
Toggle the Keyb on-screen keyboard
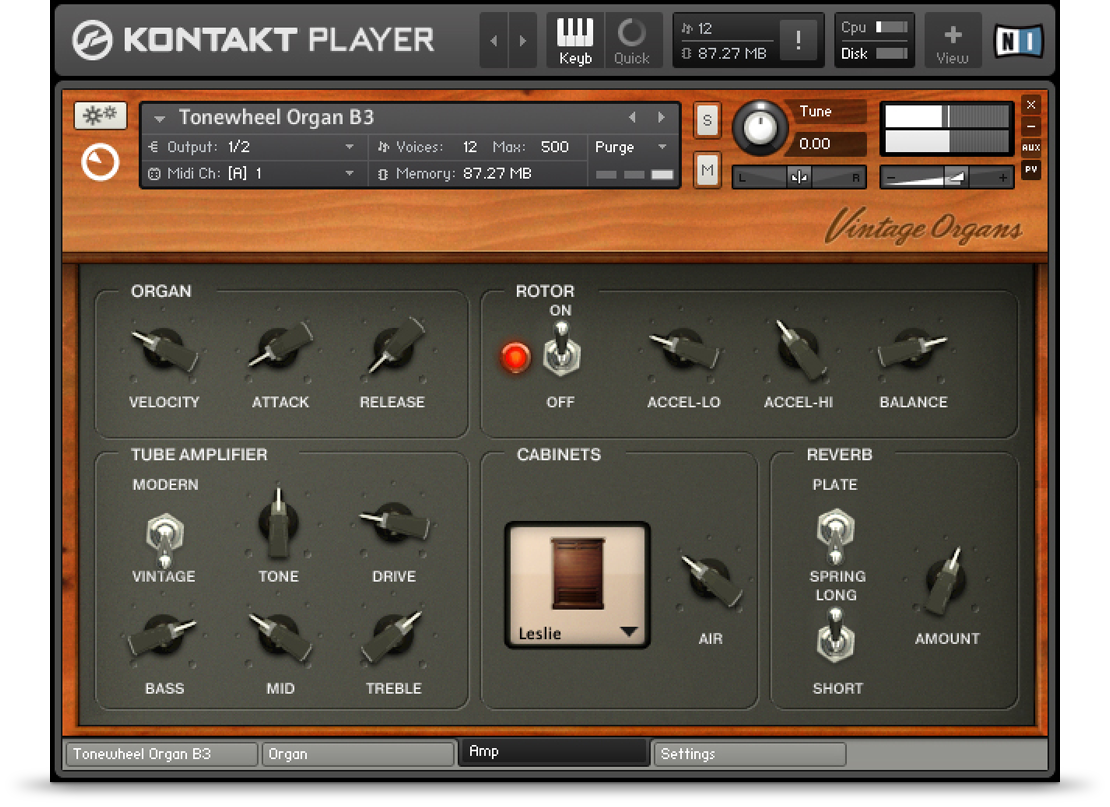[x=575, y=40]
